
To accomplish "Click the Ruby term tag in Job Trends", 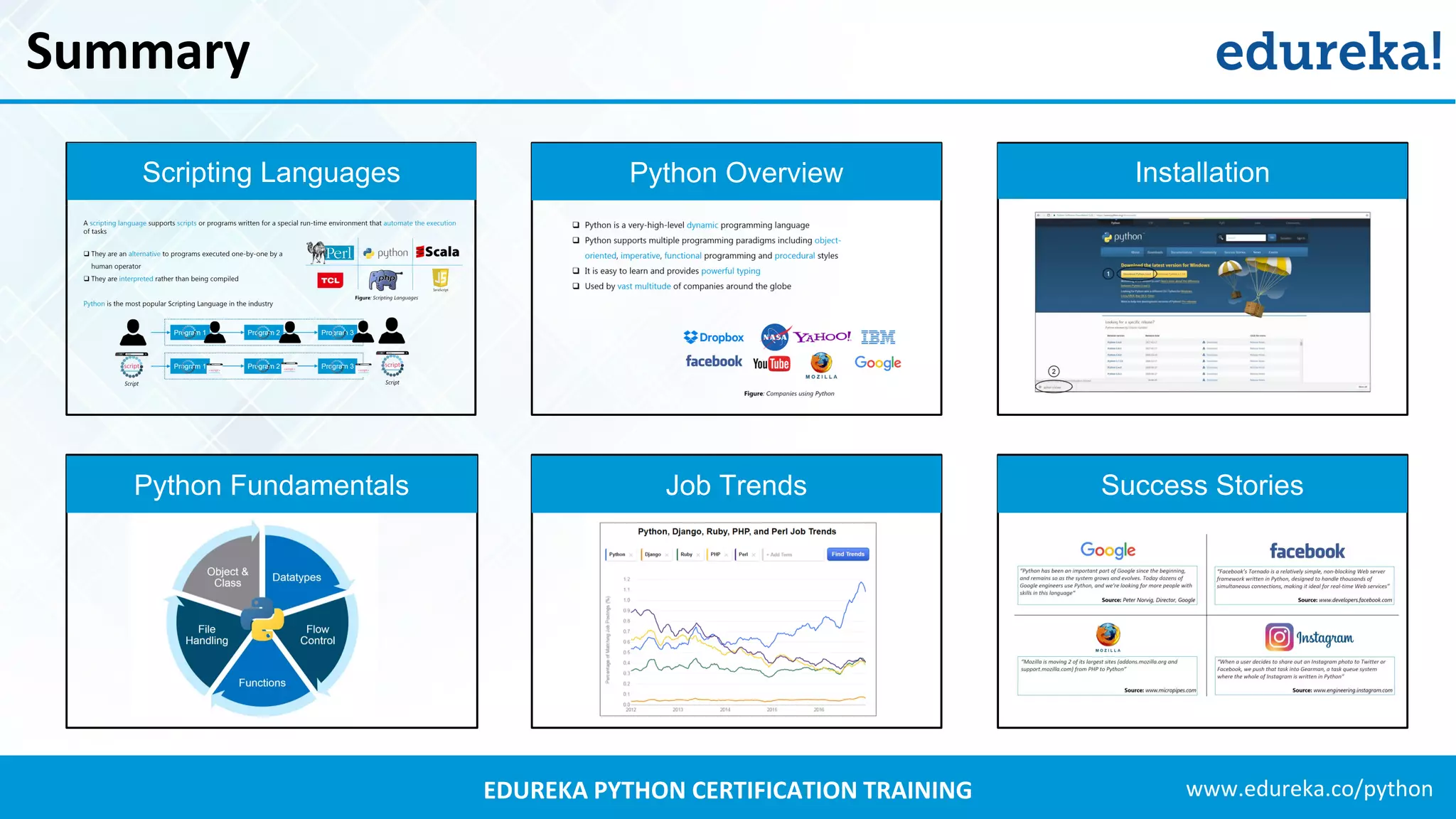I will tap(689, 555).
